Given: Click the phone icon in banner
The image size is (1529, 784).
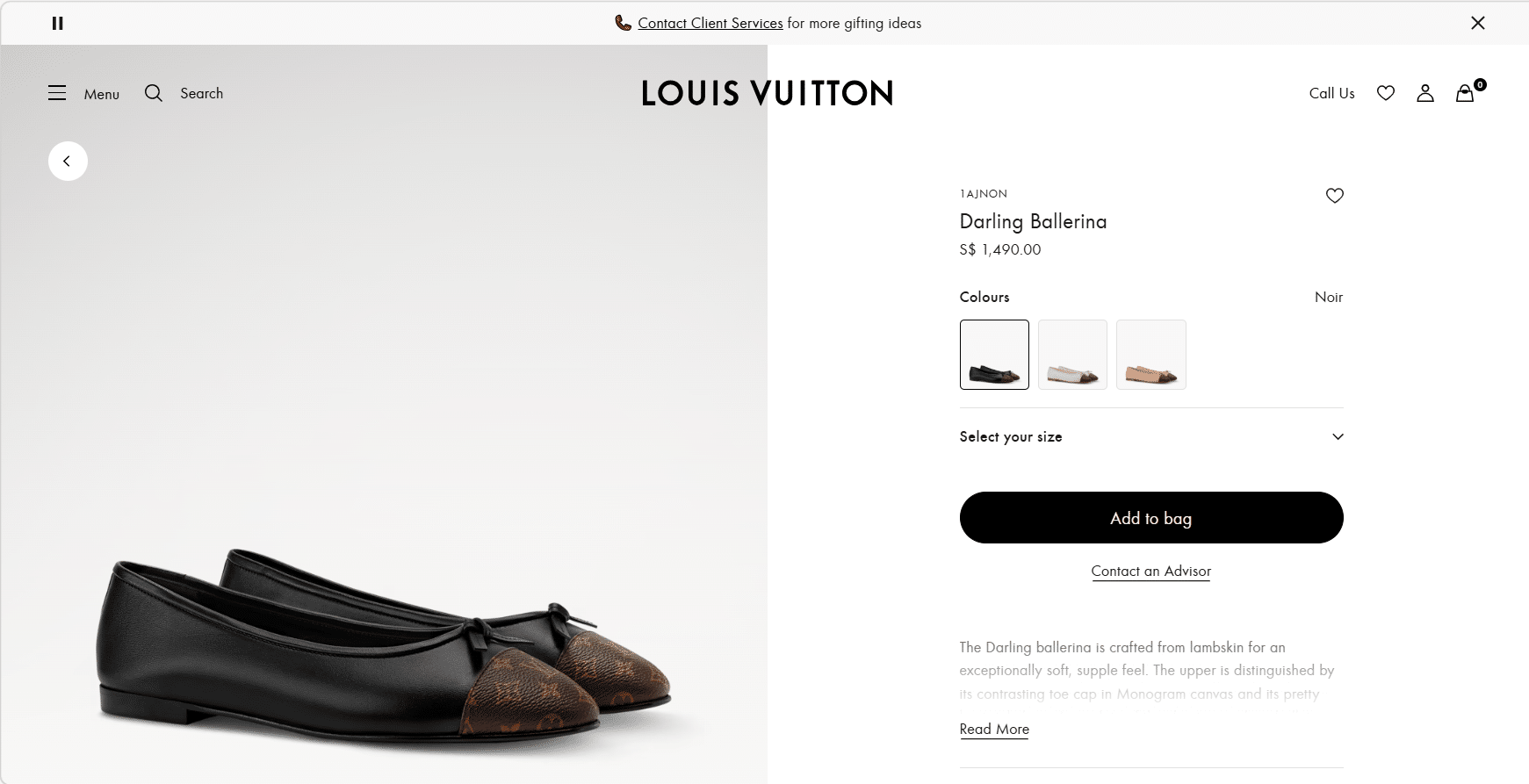Looking at the screenshot, I should 623,24.
